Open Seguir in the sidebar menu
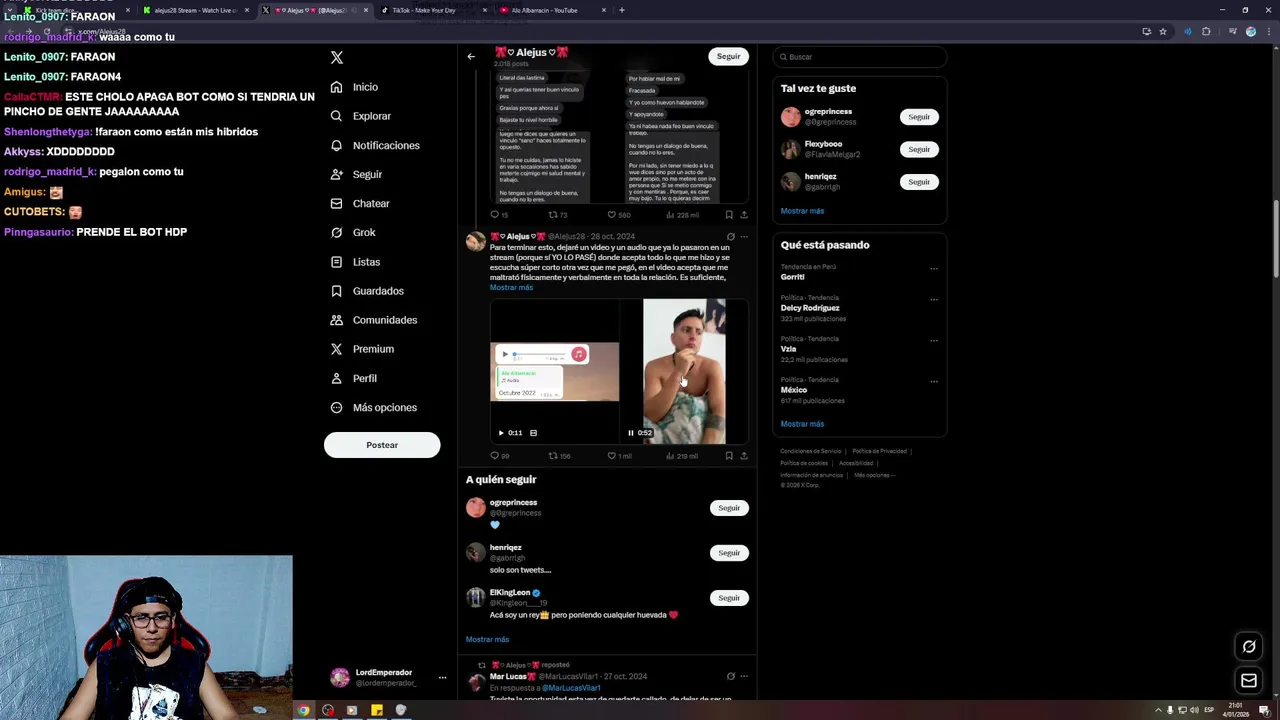1280x720 pixels. click(356, 174)
